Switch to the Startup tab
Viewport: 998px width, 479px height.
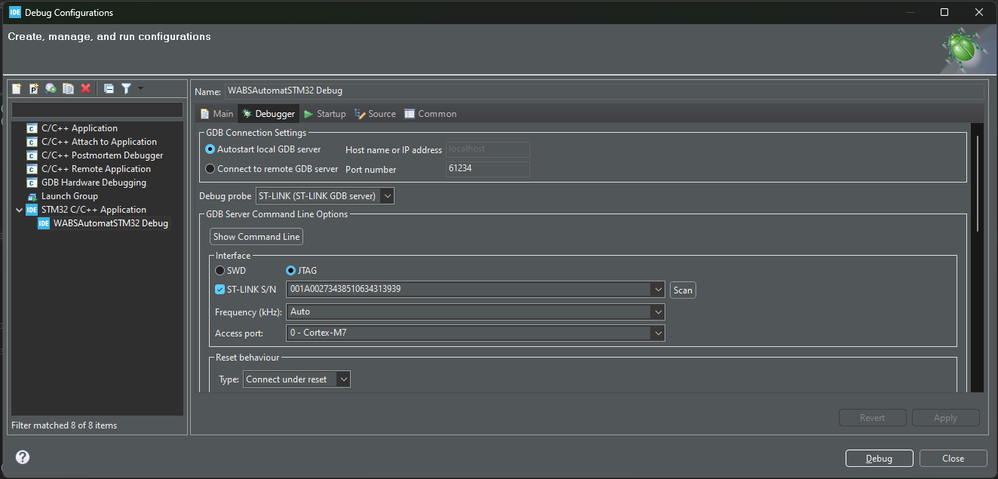(x=325, y=114)
